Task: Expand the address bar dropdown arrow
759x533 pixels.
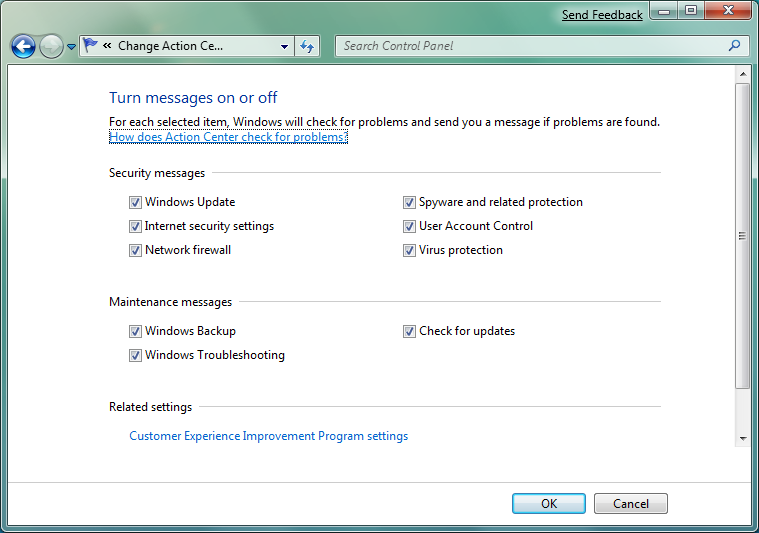Action: coord(285,46)
